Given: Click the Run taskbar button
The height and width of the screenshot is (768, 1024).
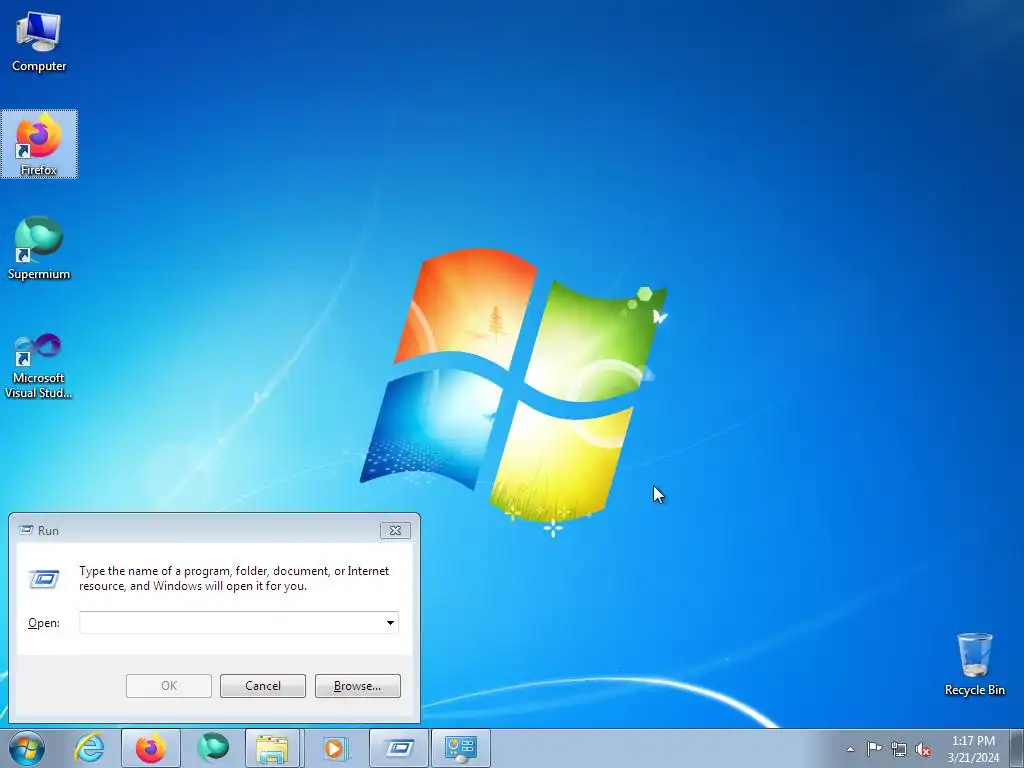Looking at the screenshot, I should point(399,748).
